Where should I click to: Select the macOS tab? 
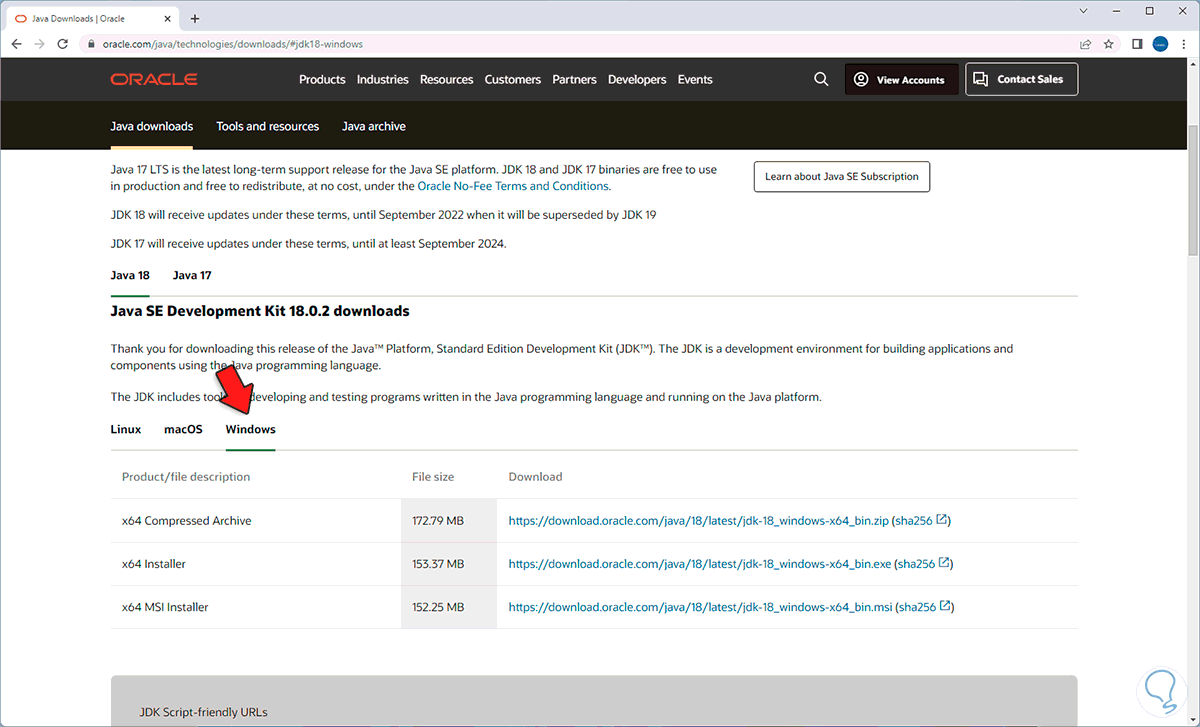[183, 429]
